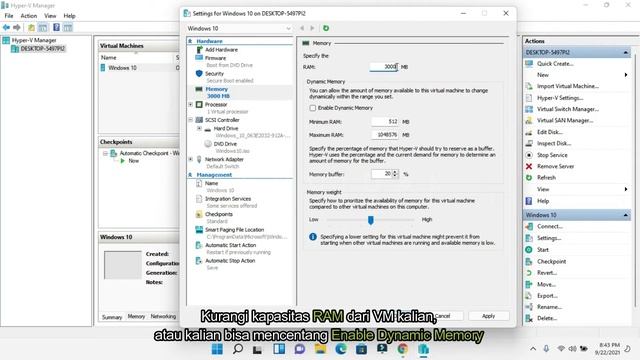Click the Memory weight slider handle
Image resolution: width=640 pixels, height=360 pixels.
pyautogui.click(x=371, y=220)
